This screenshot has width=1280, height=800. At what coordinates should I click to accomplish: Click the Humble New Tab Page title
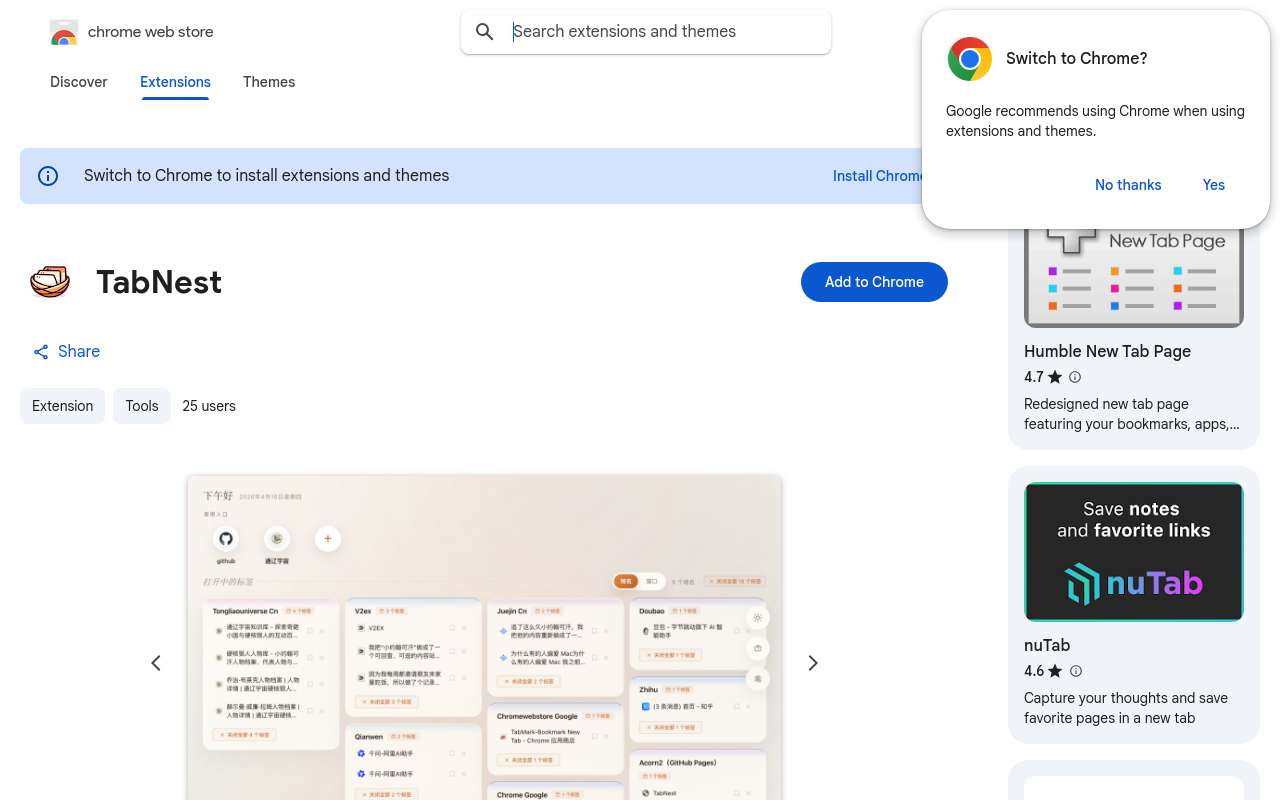click(x=1107, y=351)
